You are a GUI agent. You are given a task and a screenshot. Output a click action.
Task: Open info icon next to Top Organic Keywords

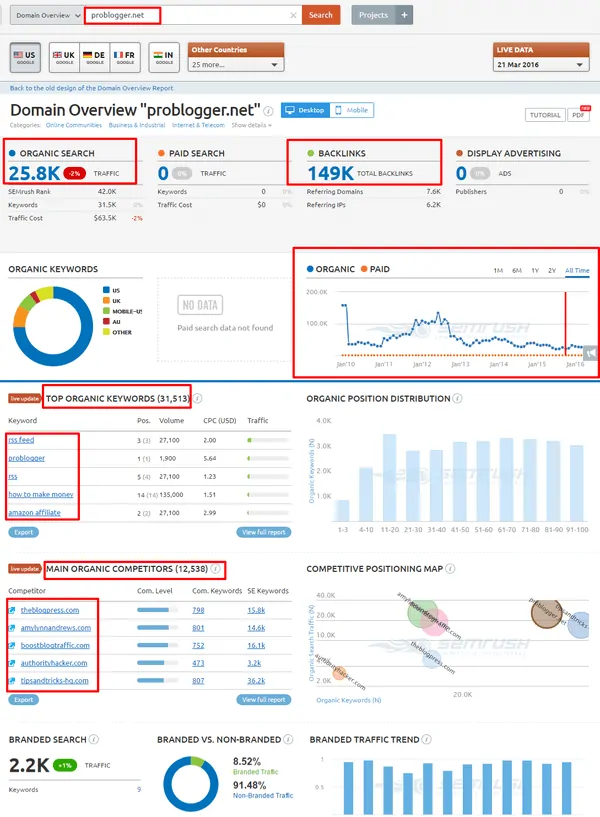pos(198,399)
